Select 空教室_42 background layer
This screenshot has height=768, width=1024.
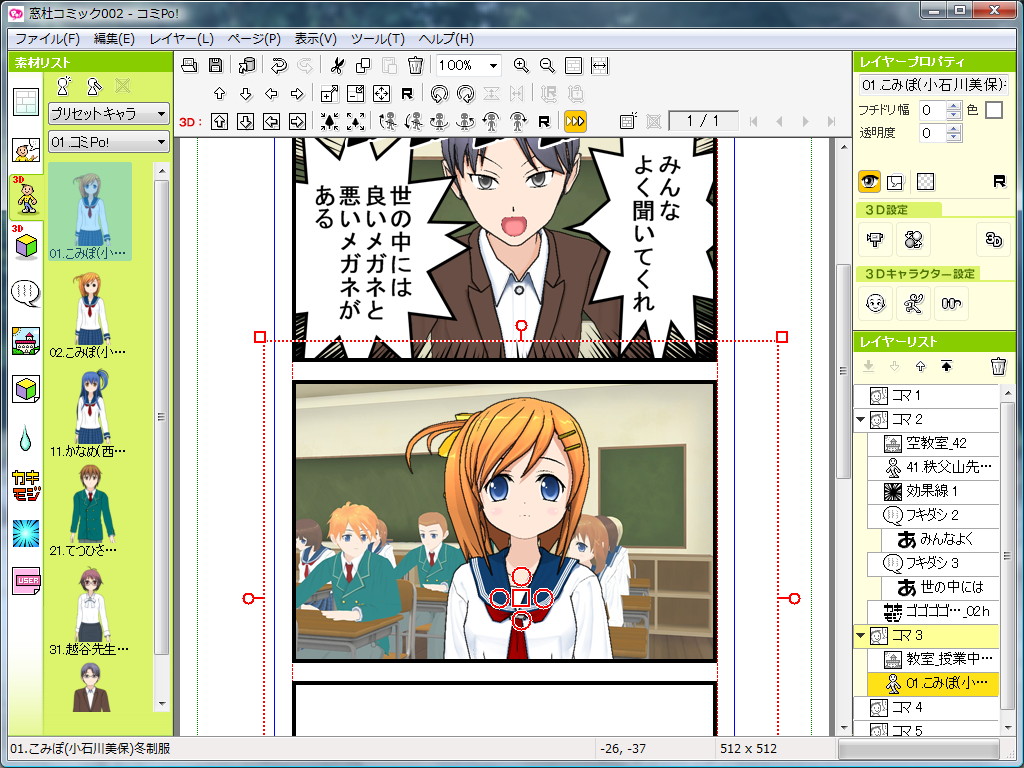point(933,443)
